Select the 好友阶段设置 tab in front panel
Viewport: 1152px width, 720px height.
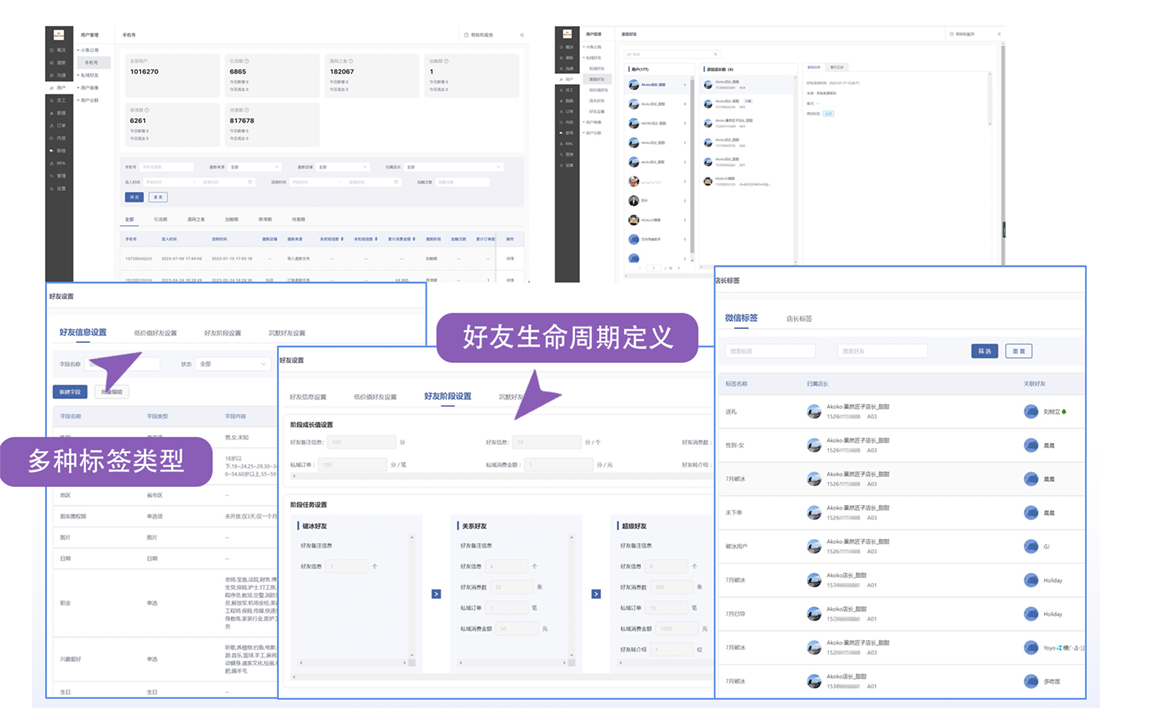[447, 396]
